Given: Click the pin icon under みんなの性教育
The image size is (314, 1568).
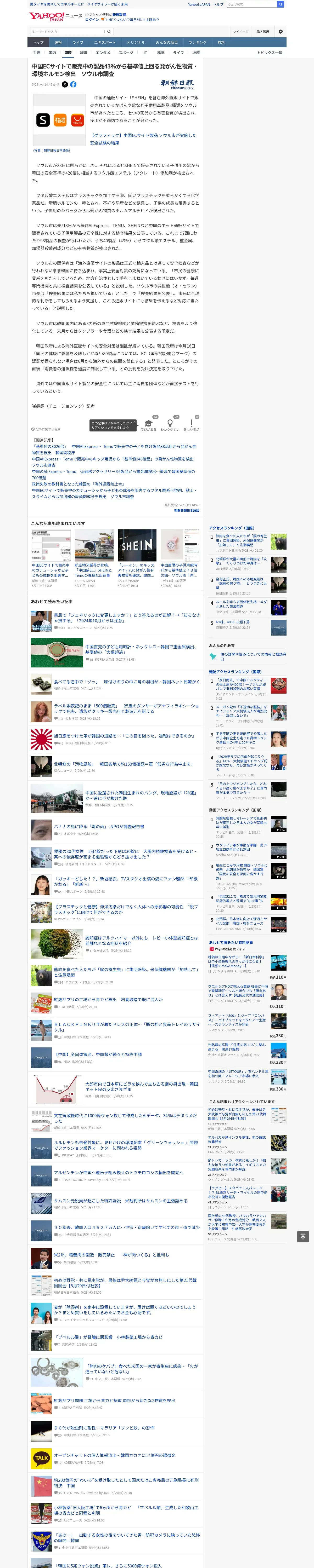Looking at the screenshot, I should (213, 656).
